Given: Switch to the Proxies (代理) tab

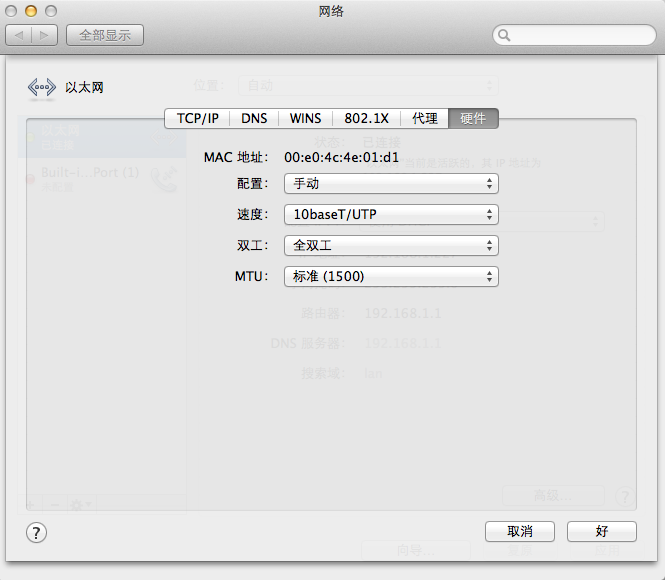Looking at the screenshot, I should (x=425, y=118).
